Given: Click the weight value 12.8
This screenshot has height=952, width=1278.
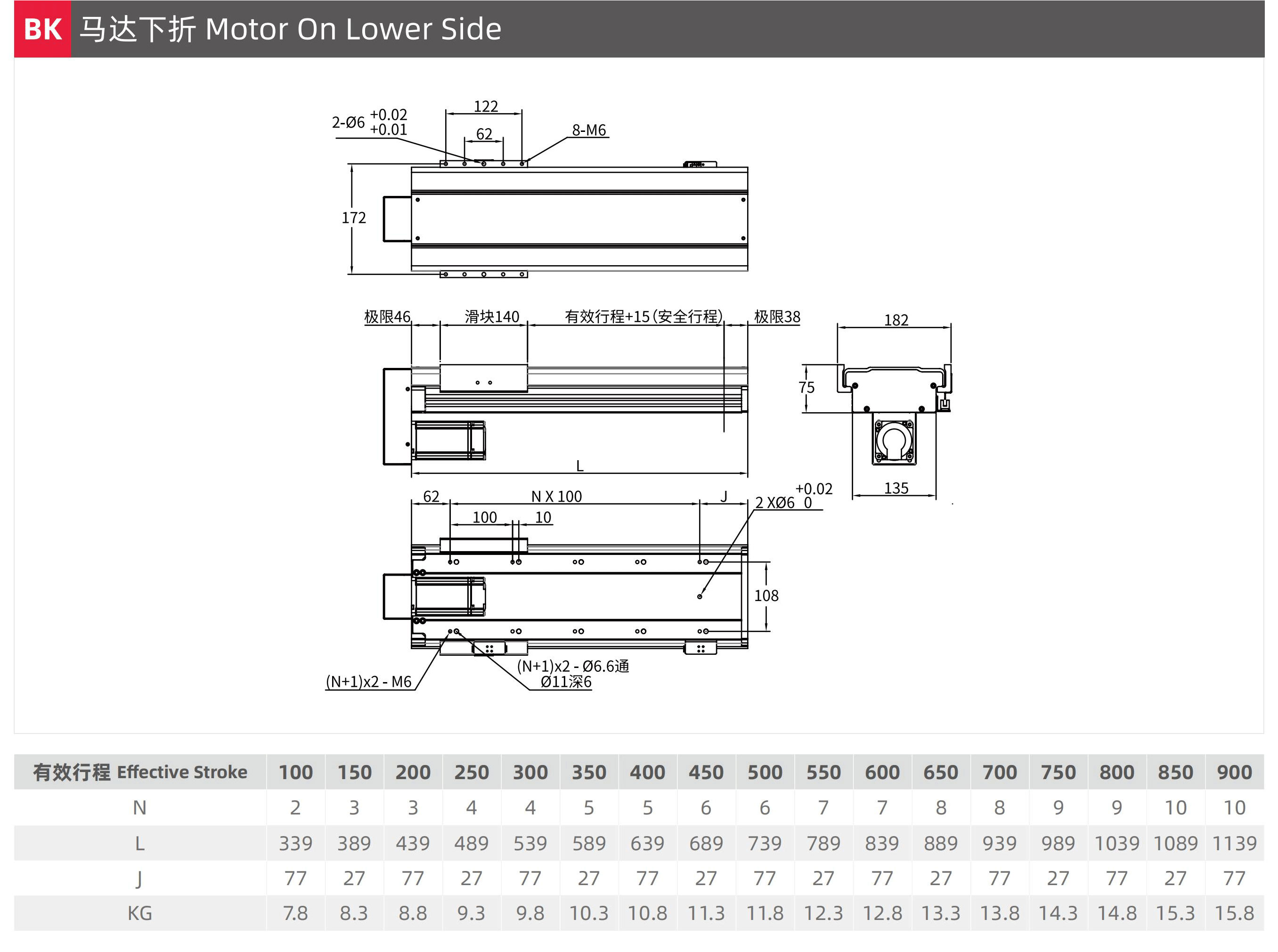Looking at the screenshot, I should point(882,913).
